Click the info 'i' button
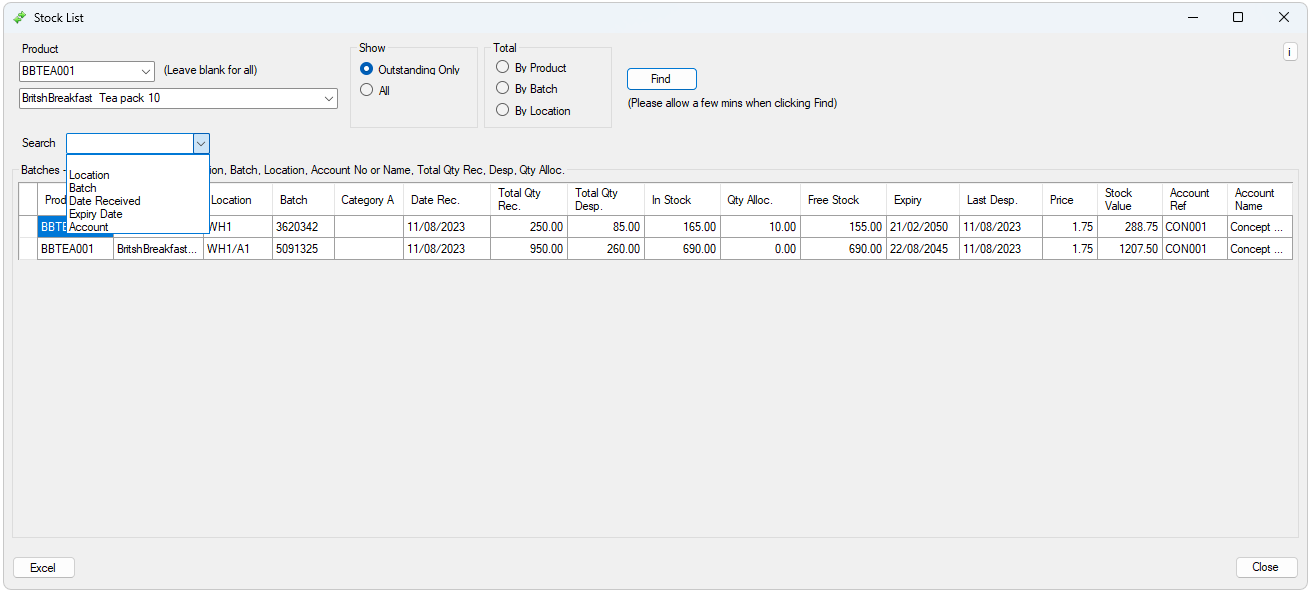Image resolution: width=1312 pixels, height=594 pixels. pos(1289,52)
